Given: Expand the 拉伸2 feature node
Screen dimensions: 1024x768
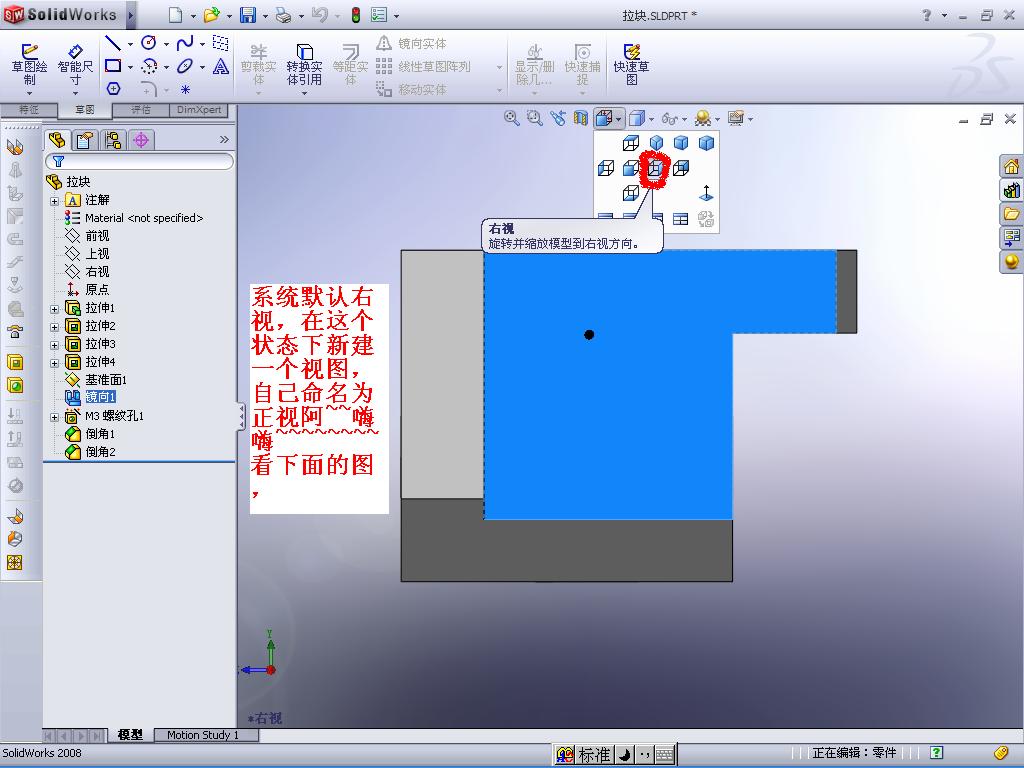Looking at the screenshot, I should click(55, 327).
